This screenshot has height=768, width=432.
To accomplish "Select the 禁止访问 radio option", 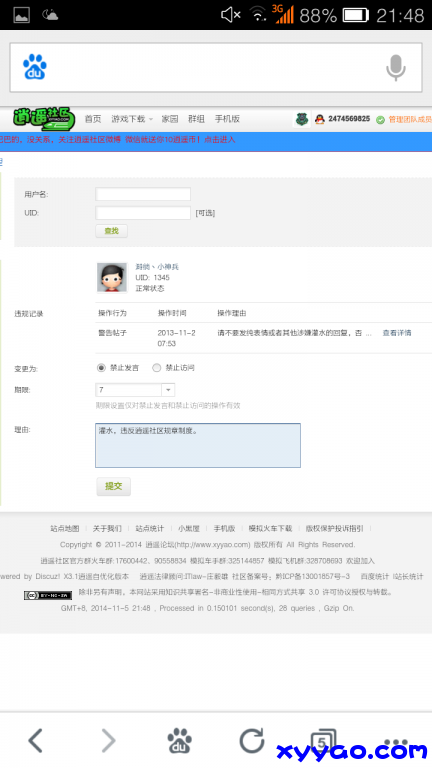I will pyautogui.click(x=157, y=367).
